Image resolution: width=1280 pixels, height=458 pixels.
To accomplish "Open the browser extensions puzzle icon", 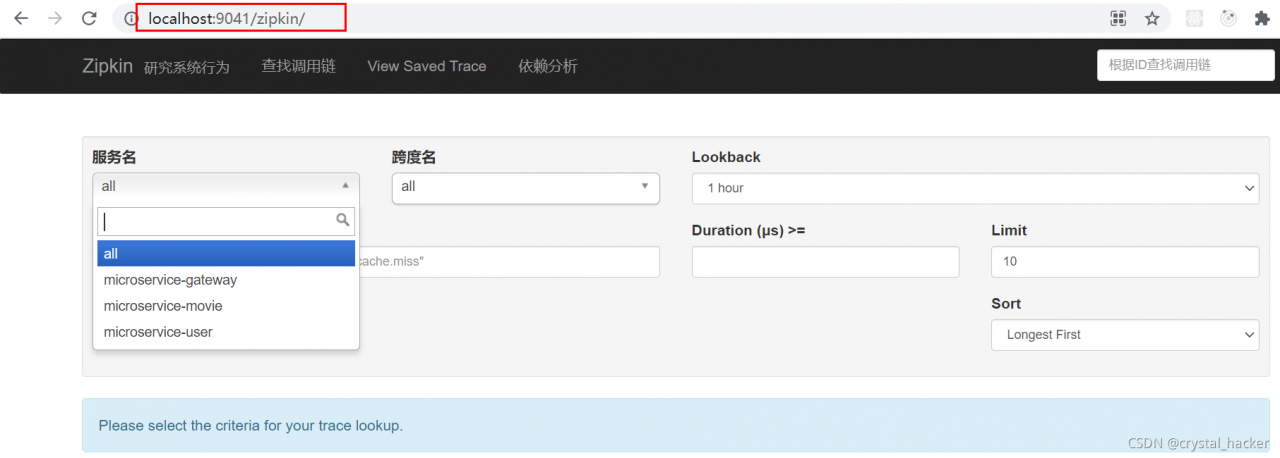I will [x=1262, y=18].
